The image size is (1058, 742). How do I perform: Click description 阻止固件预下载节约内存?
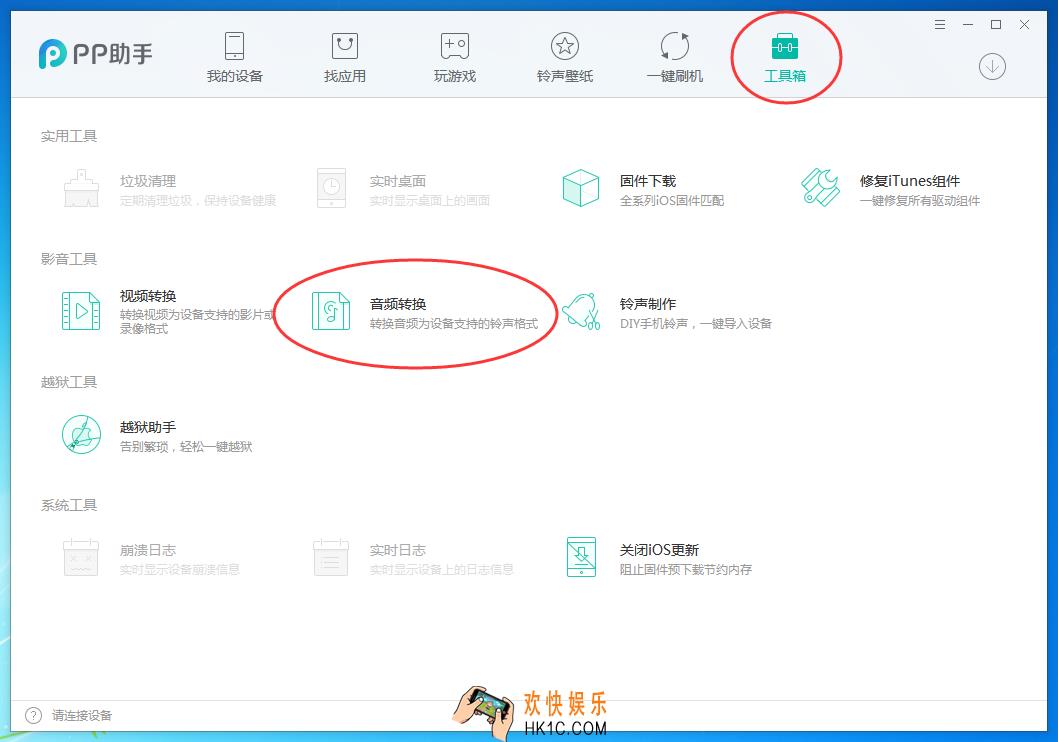(686, 569)
